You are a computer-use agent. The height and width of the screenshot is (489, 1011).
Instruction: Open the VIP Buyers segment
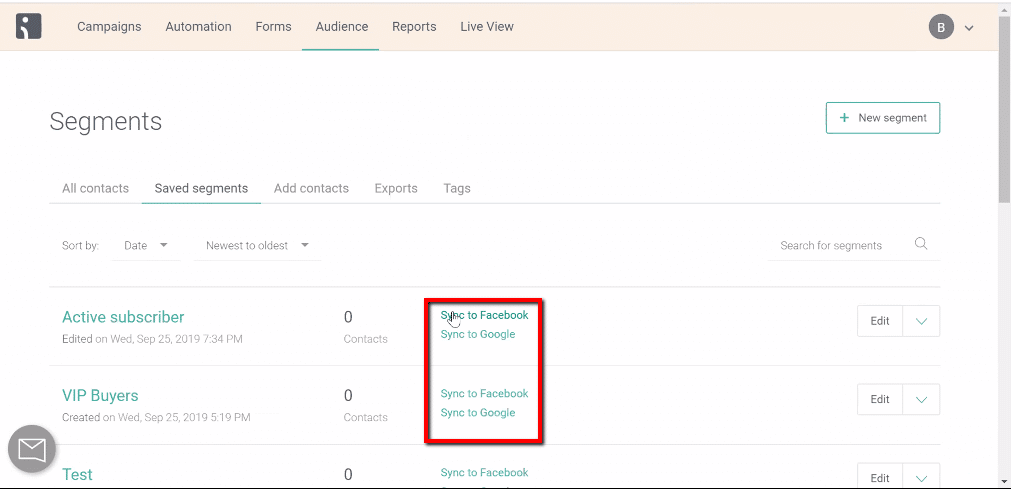[x=100, y=395]
